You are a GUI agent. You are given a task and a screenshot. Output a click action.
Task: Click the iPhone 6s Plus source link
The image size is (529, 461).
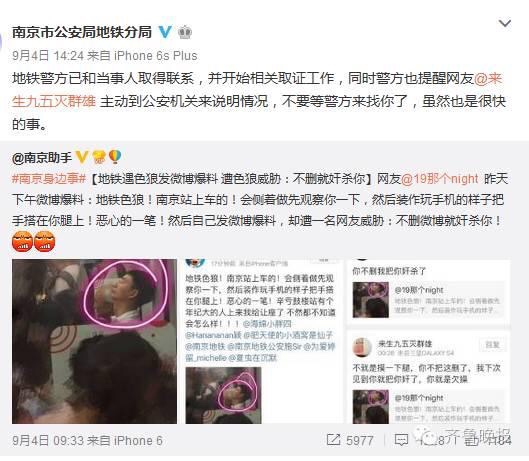156,55
